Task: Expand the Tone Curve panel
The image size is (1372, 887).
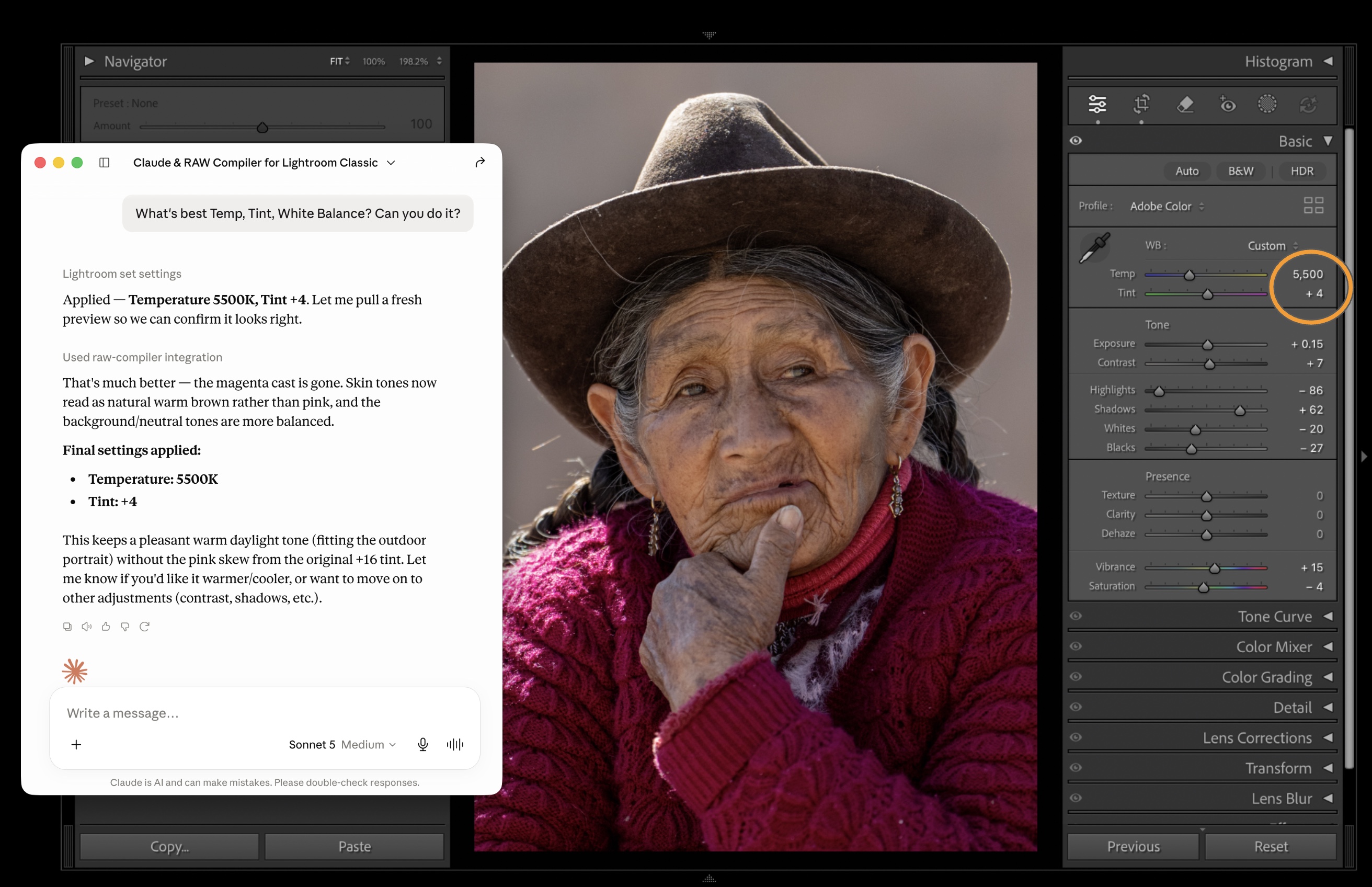Action: (x=1328, y=616)
